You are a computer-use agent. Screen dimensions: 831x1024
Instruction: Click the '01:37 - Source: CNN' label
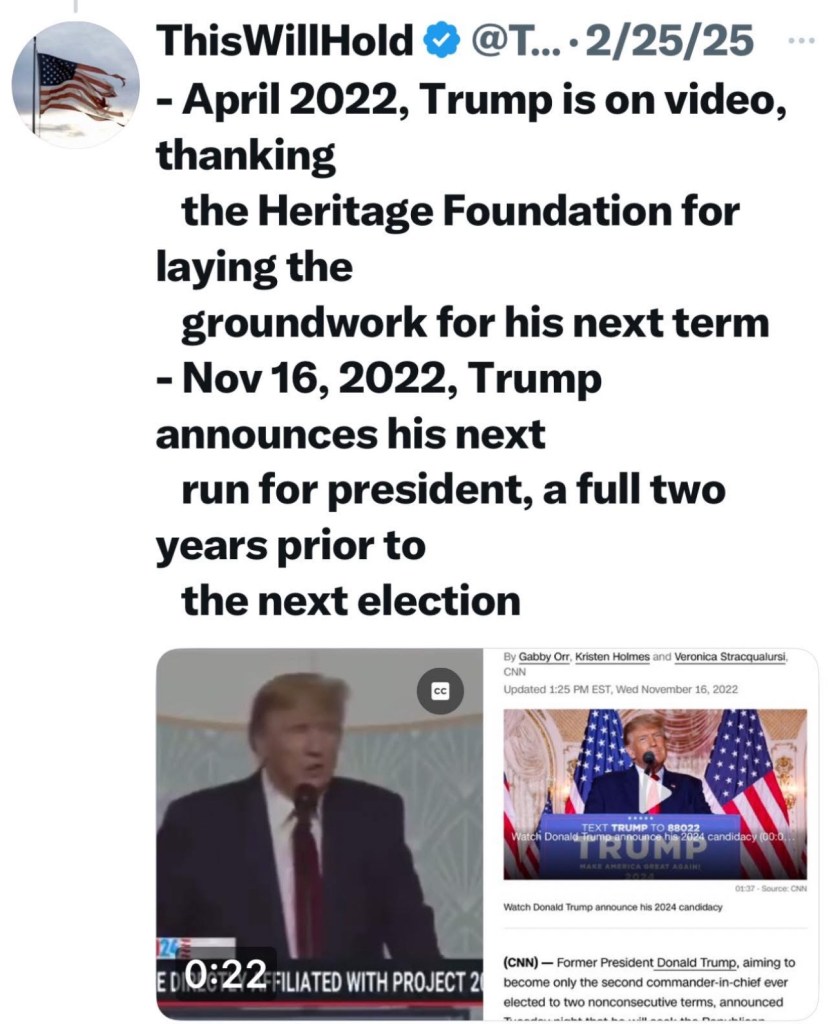(x=771, y=889)
